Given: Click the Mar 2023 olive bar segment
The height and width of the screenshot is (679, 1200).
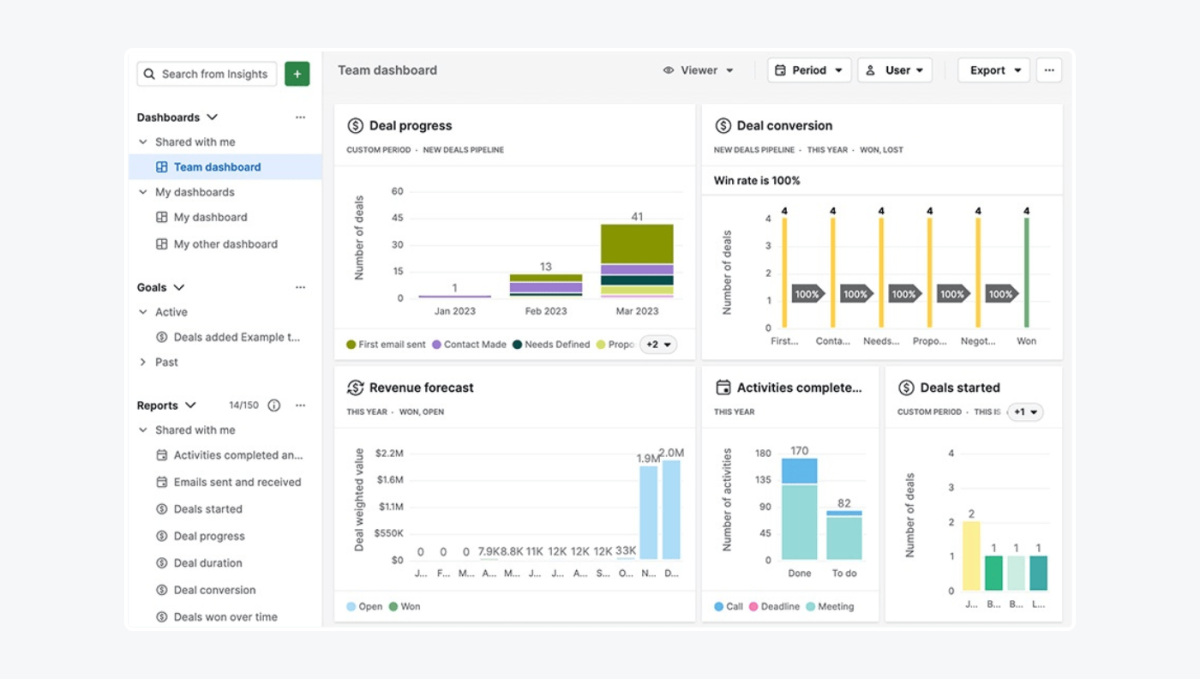Looking at the screenshot, I should coord(637,243).
